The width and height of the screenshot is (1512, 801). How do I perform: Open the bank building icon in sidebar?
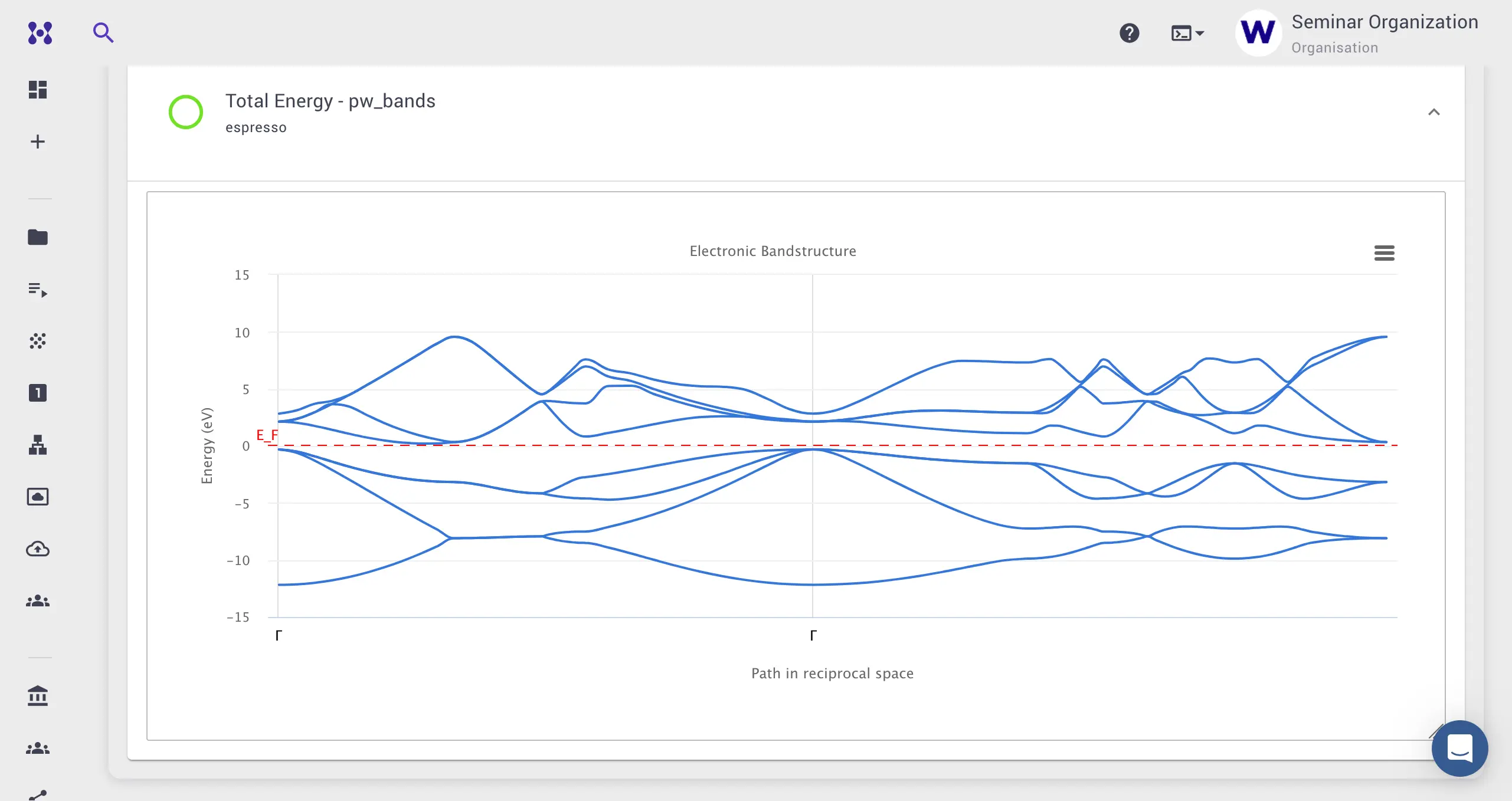38,696
